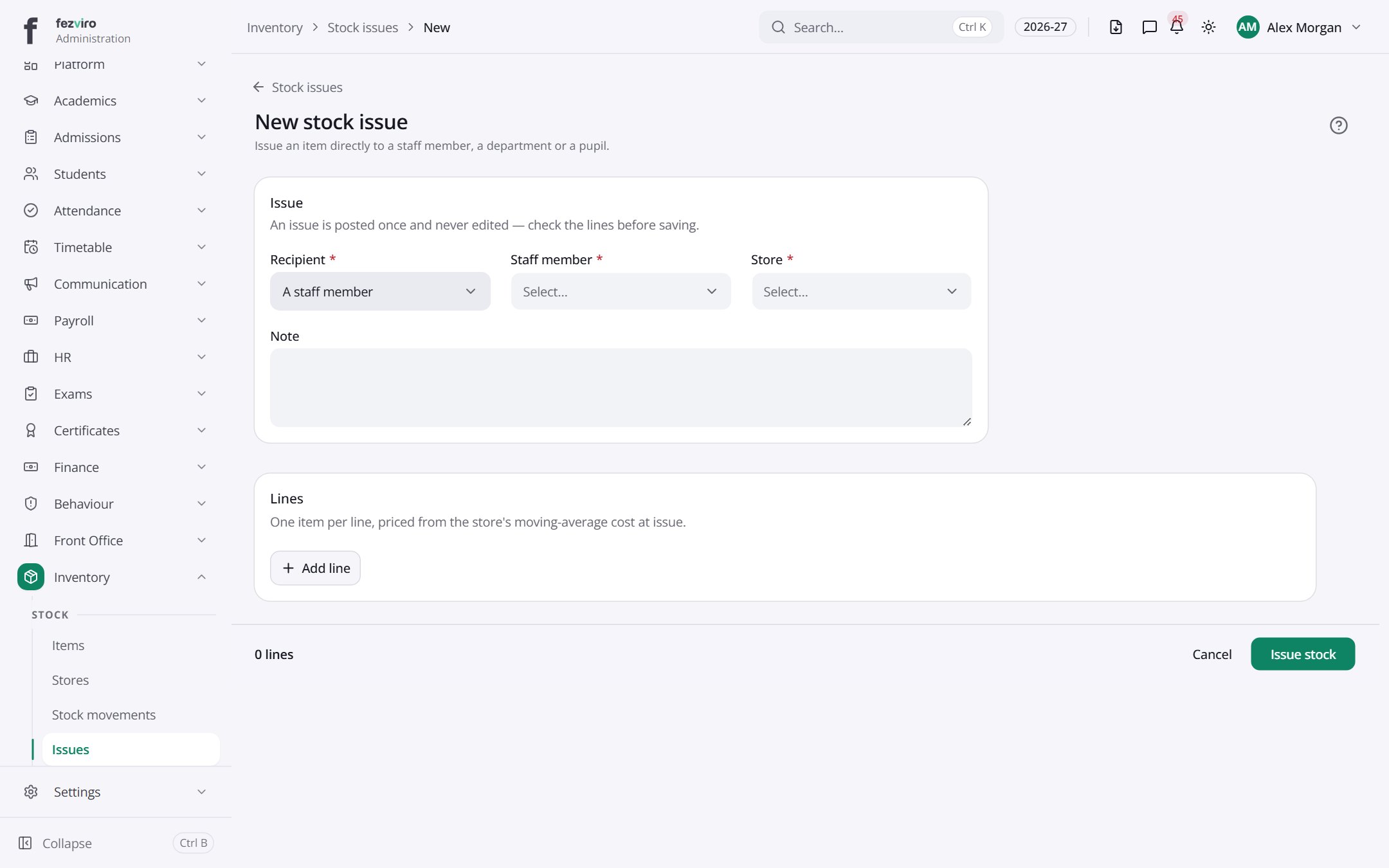The width and height of the screenshot is (1389, 868).
Task: Click the Attendance check-circle icon
Action: (31, 210)
